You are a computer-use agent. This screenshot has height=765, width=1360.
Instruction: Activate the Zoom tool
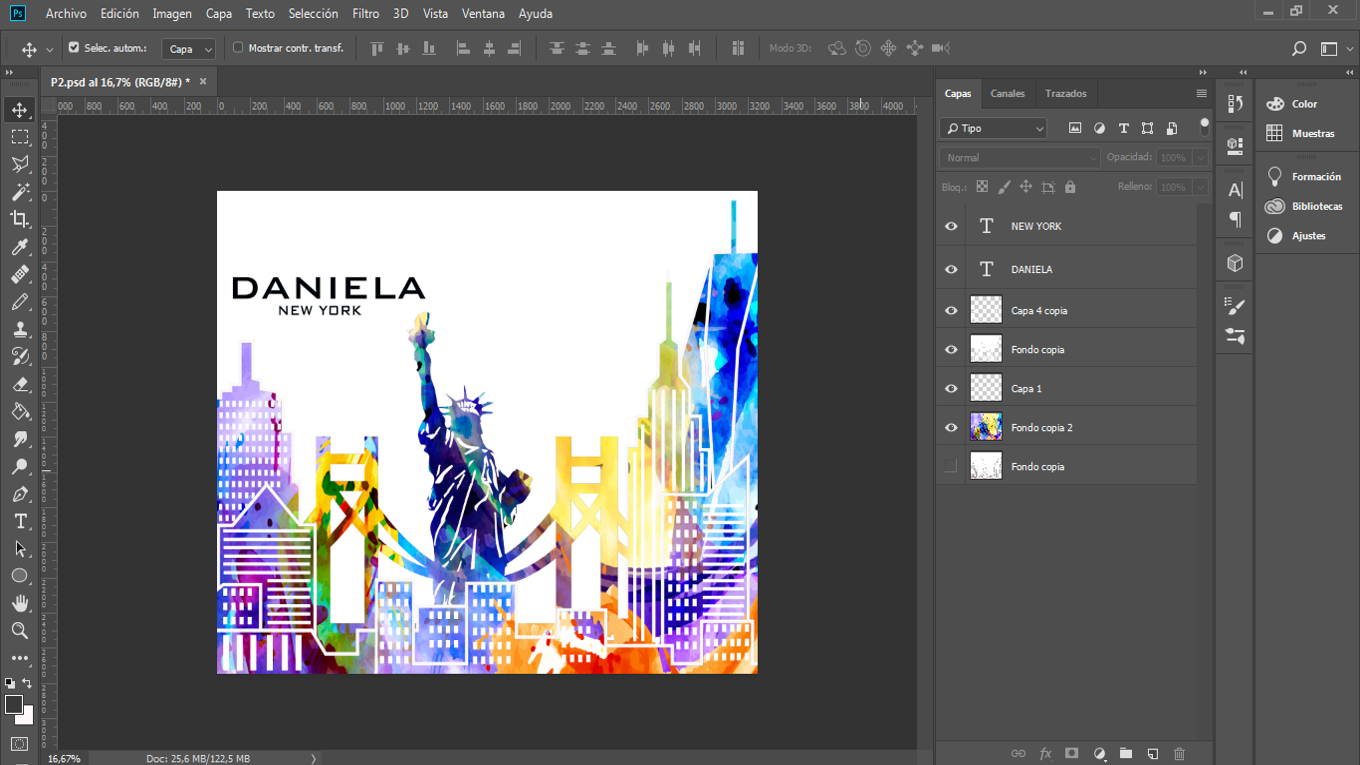pyautogui.click(x=20, y=630)
